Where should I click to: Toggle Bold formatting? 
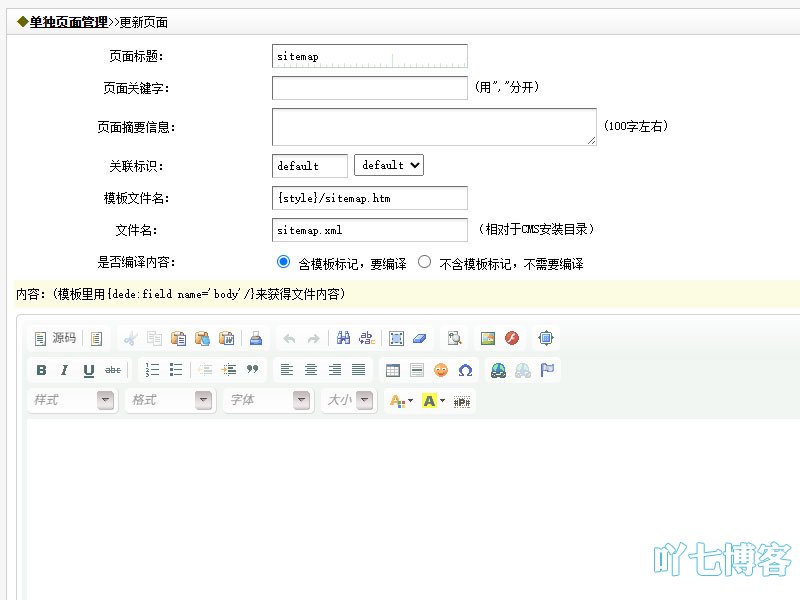pos(41,370)
